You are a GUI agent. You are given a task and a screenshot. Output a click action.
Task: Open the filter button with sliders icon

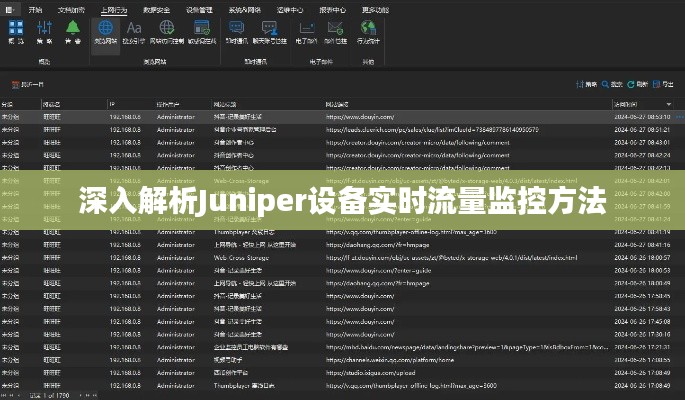click(x=586, y=84)
